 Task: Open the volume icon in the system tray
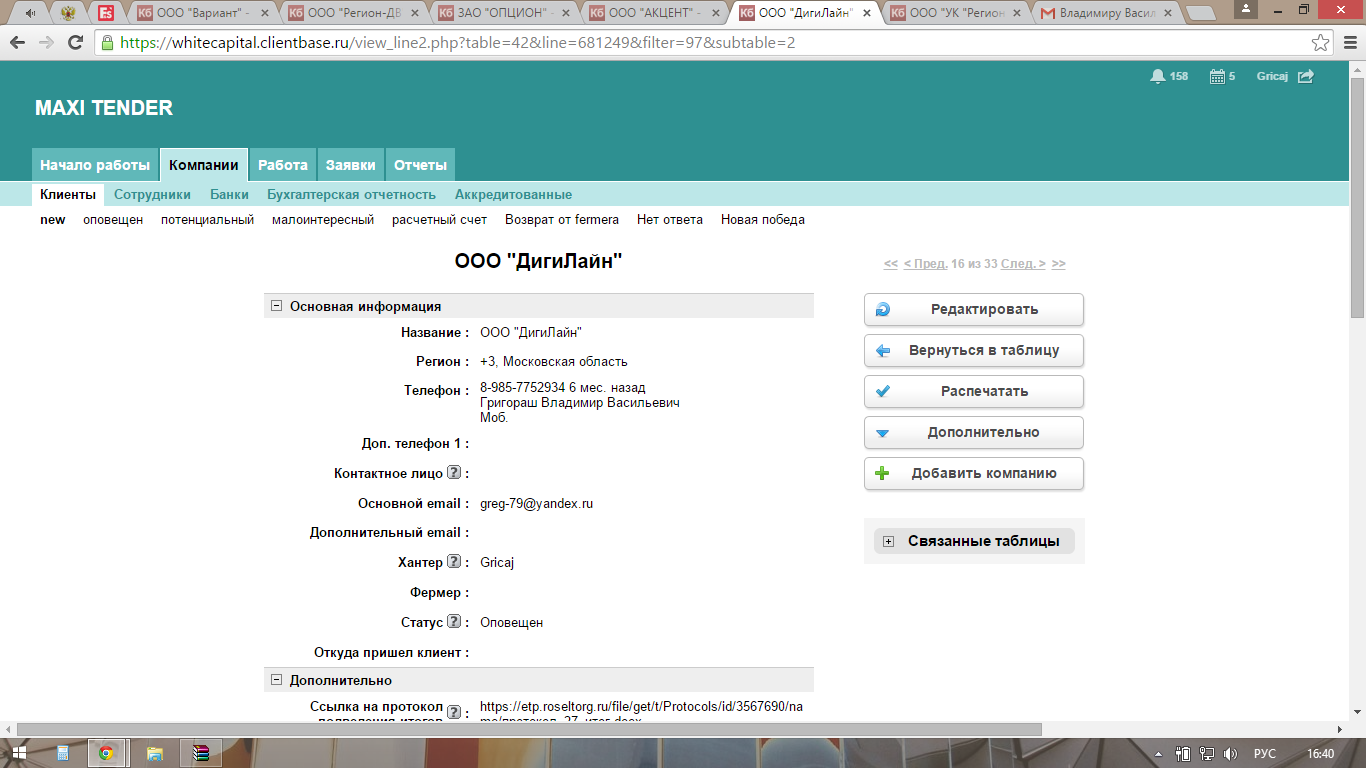pyautogui.click(x=1231, y=753)
